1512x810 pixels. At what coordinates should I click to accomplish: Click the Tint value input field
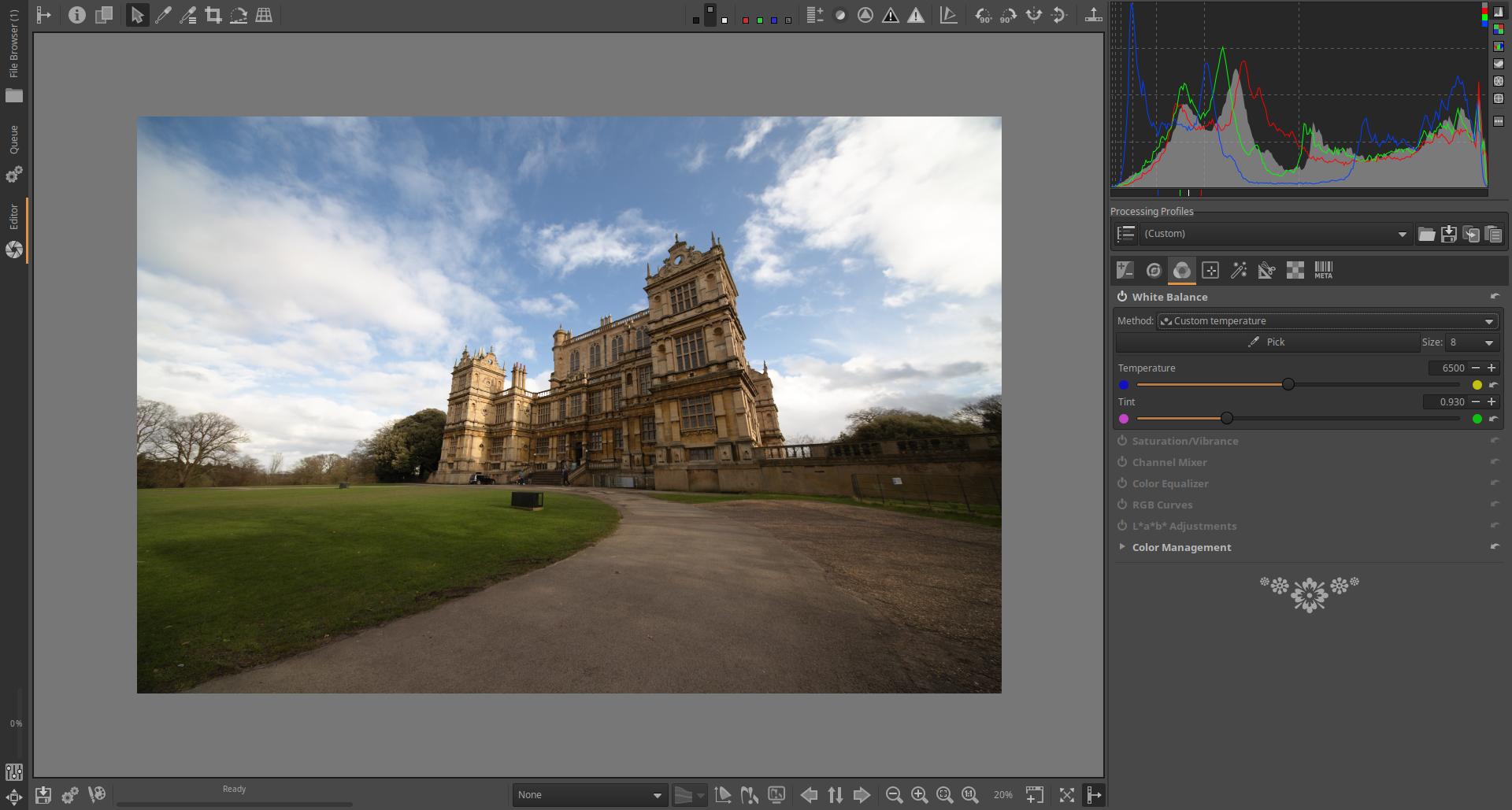[x=1446, y=402]
